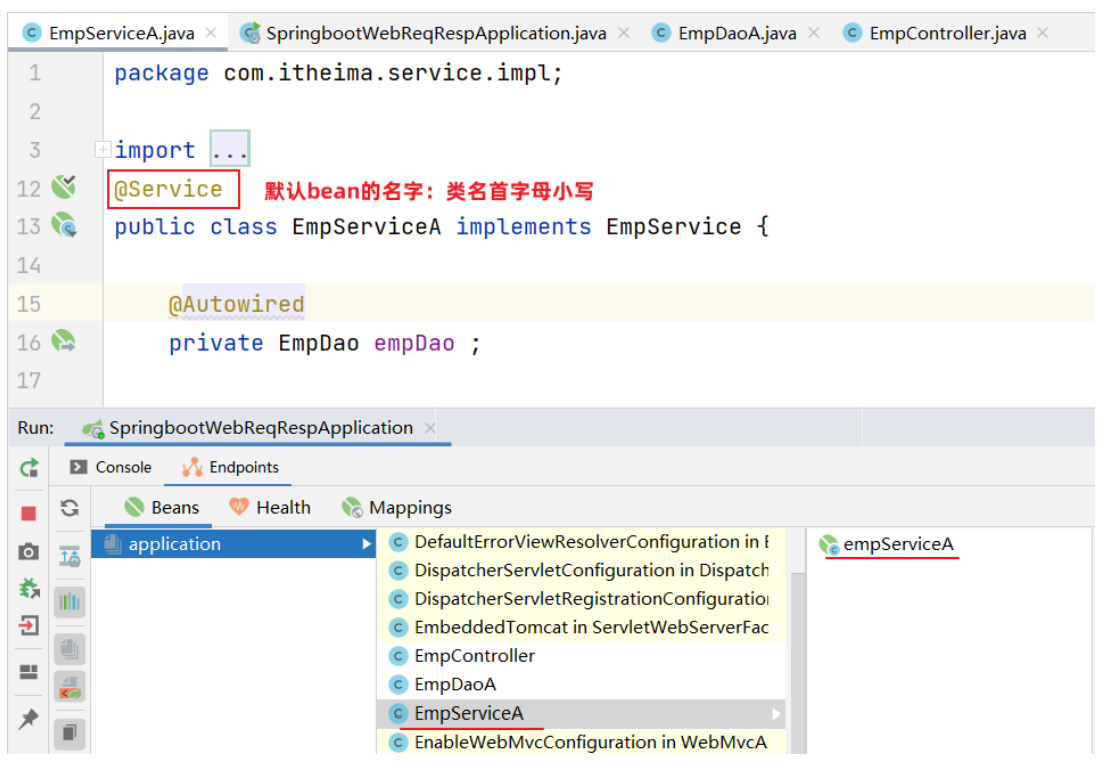This screenshot has width=1102, height=762.
Task: Click the @Service annotation in code
Action: click(168, 189)
